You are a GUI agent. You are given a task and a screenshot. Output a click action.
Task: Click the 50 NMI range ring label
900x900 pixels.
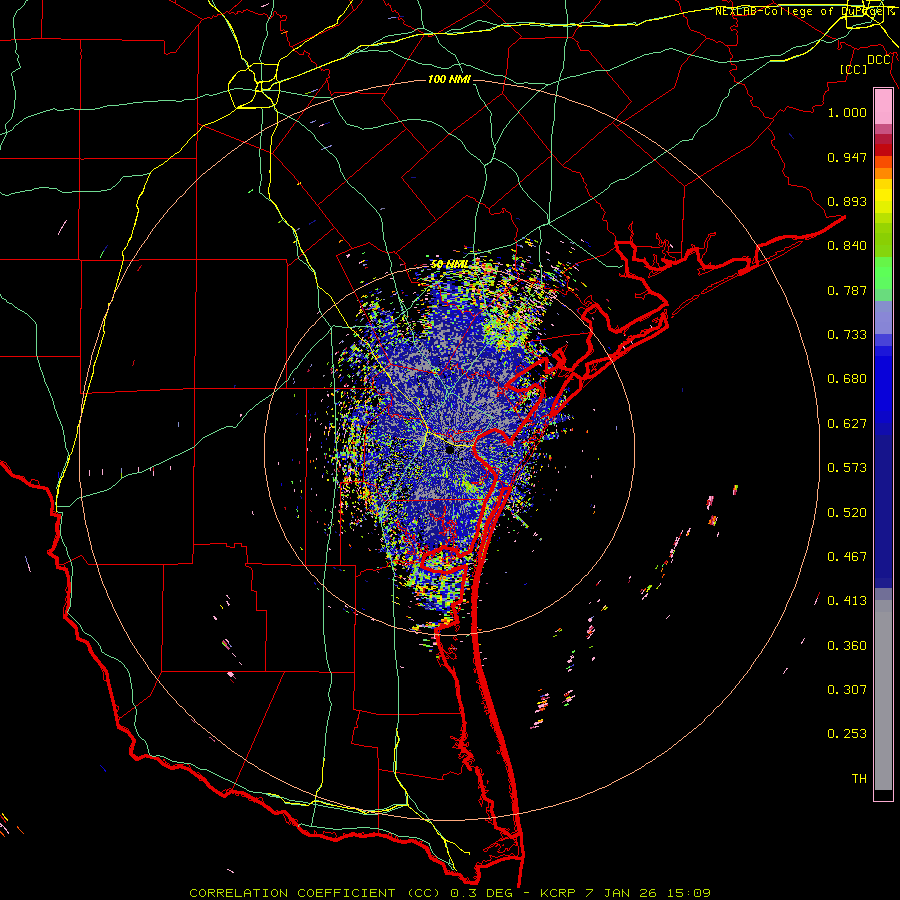pyautogui.click(x=449, y=265)
